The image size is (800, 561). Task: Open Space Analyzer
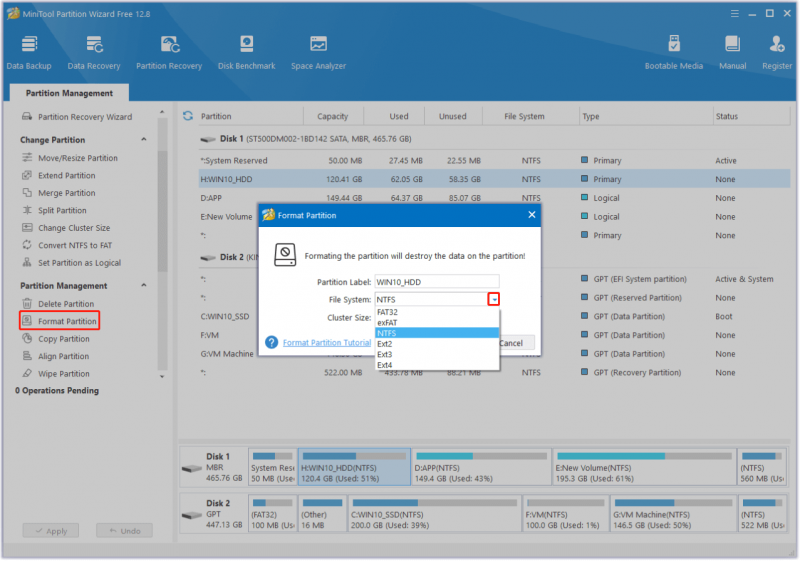[318, 53]
